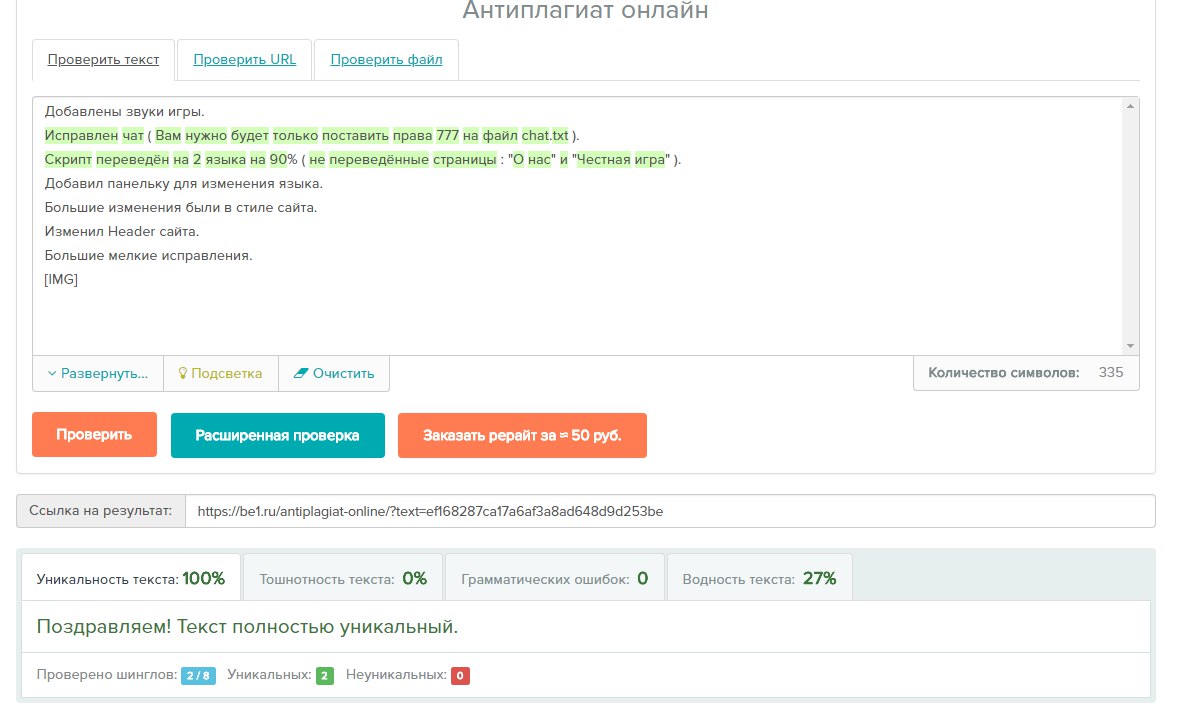Image resolution: width=1191 pixels, height=712 pixels.
Task: Order rewrite via Заказать рерайт button
Action: coord(522,435)
